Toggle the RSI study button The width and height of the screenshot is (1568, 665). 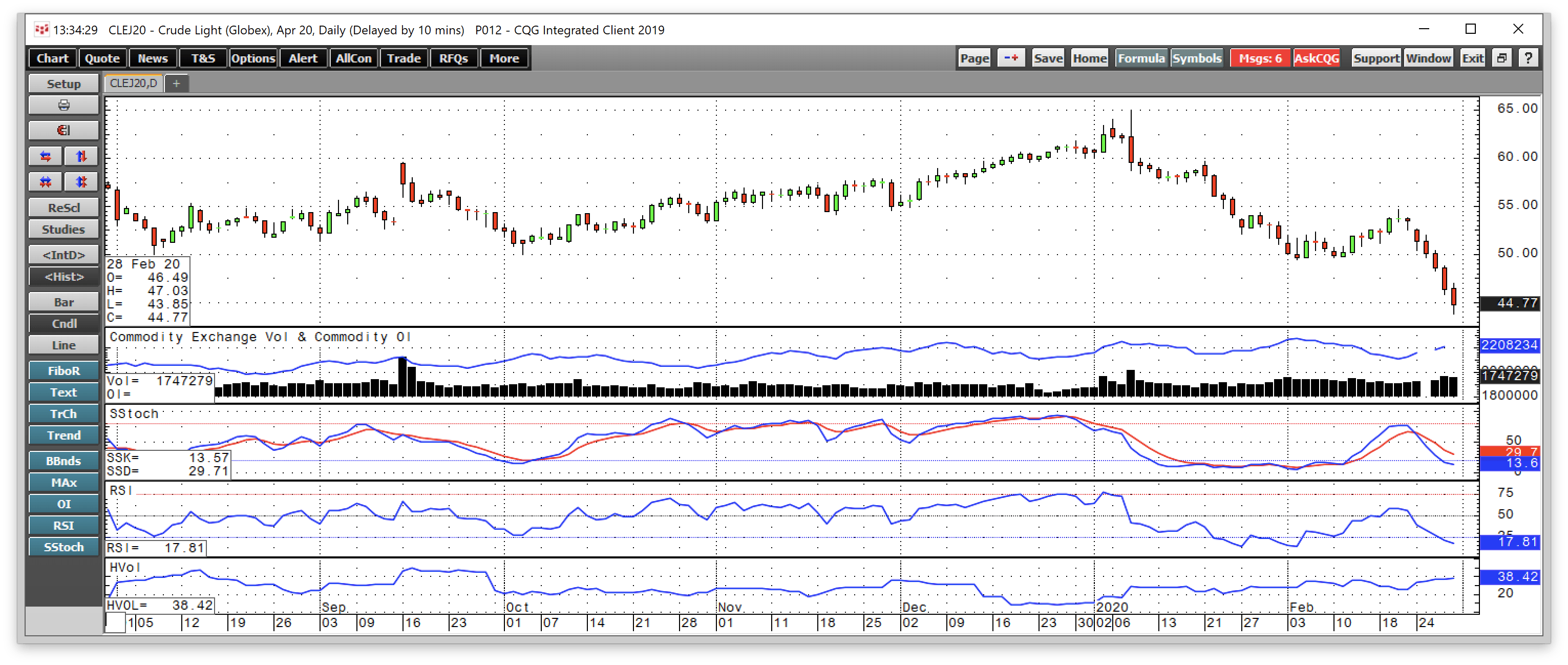click(x=63, y=526)
